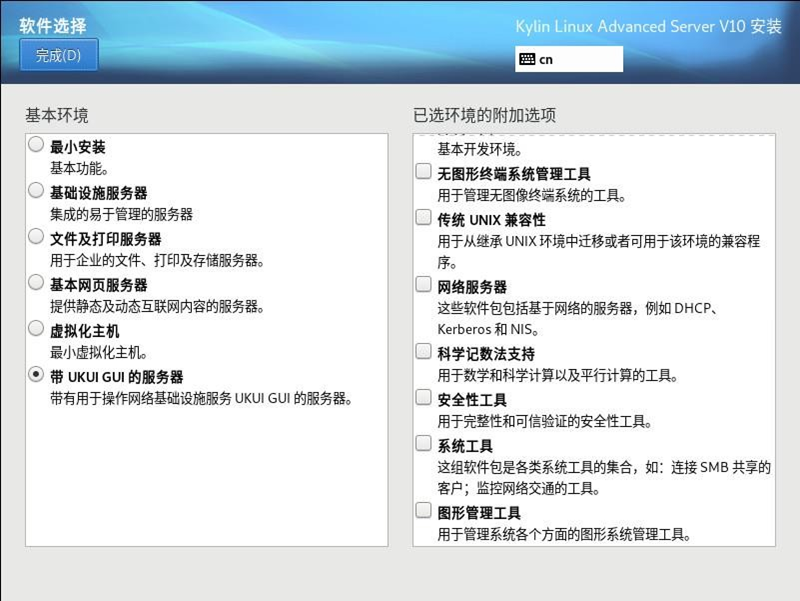Open the cn keyboard layout indicator

pyautogui.click(x=569, y=59)
